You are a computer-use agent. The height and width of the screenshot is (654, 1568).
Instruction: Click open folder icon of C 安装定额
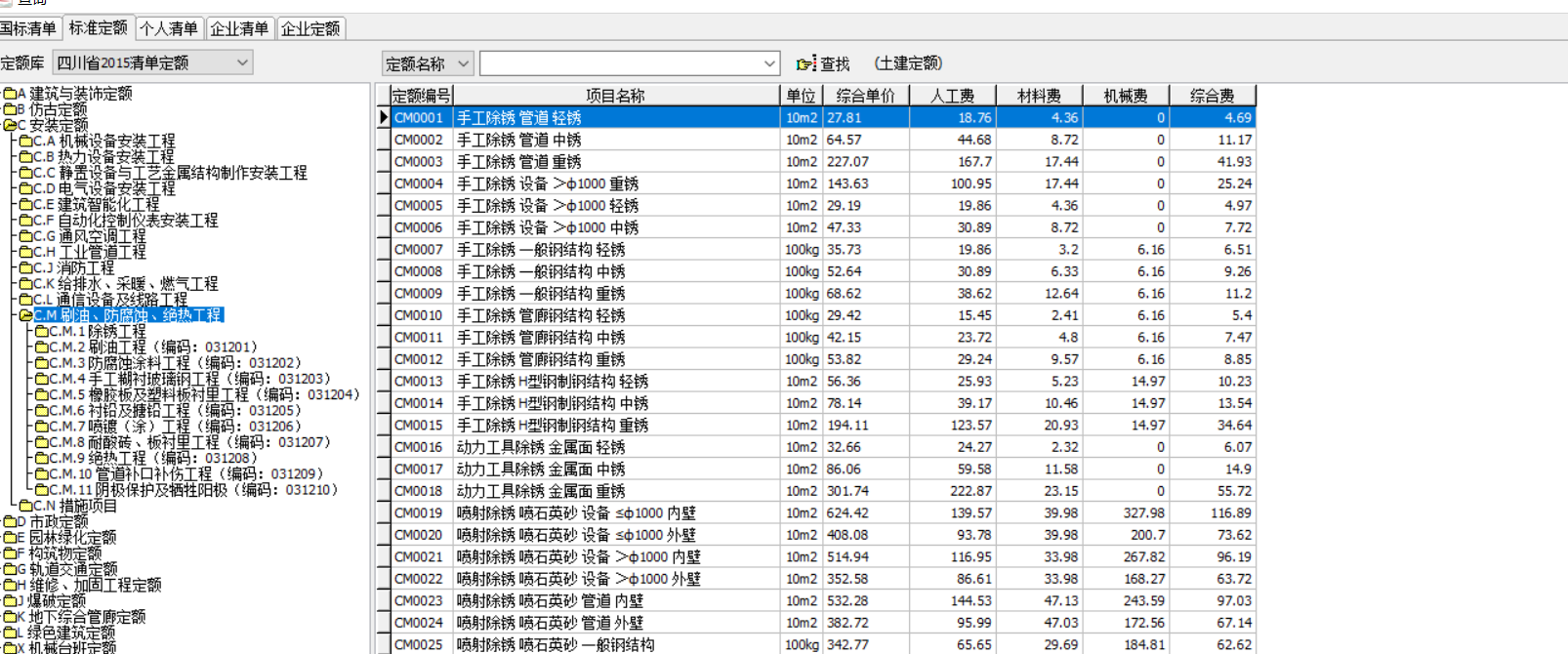pyautogui.click(x=9, y=125)
